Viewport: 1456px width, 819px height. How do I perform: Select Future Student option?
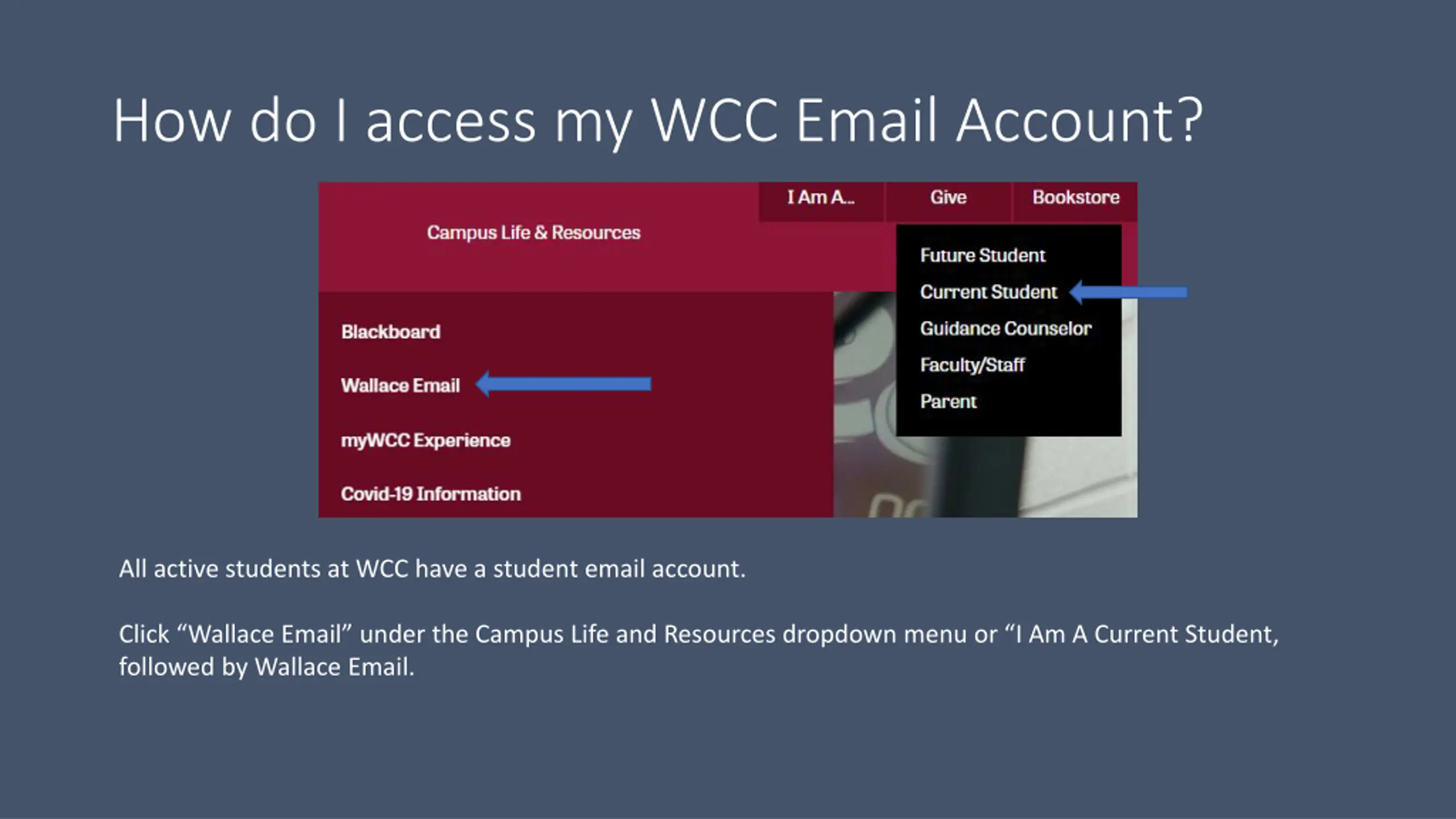(x=982, y=255)
